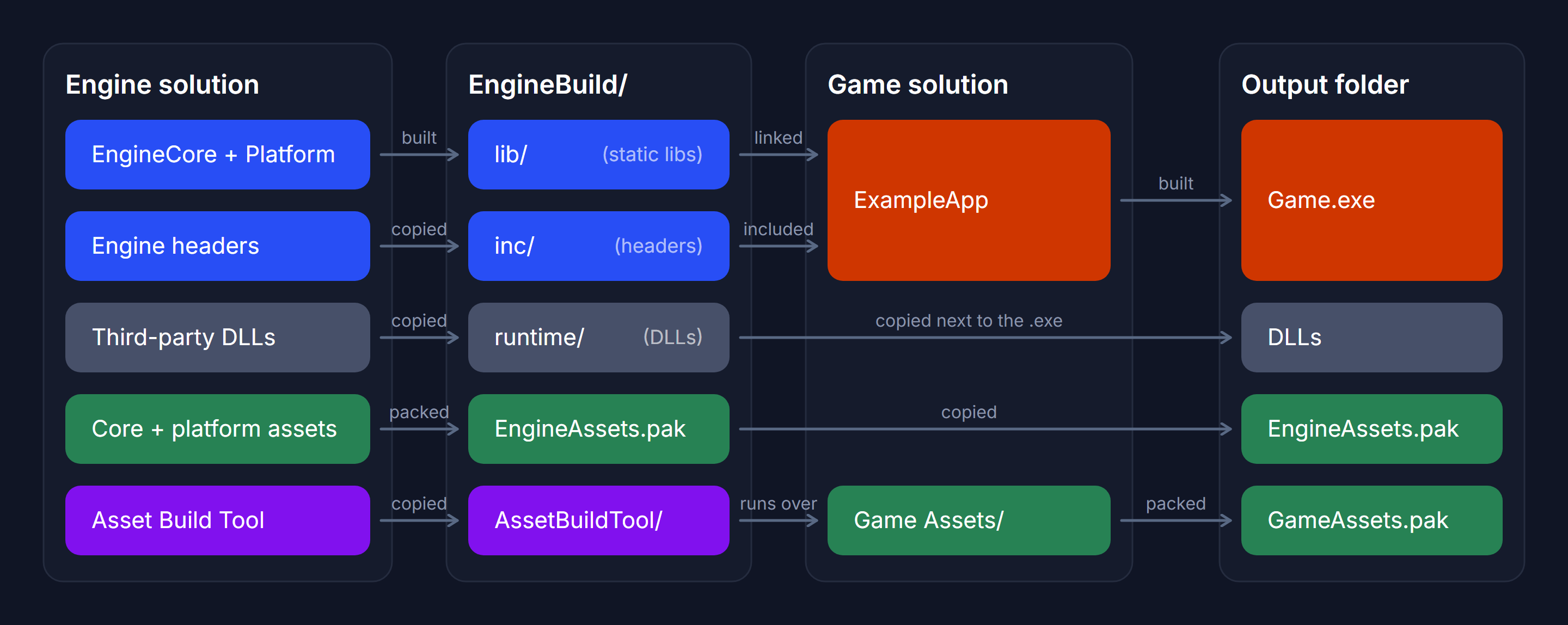Click the Asset Build Tool box
This screenshot has width=1568, height=625.
(x=217, y=520)
